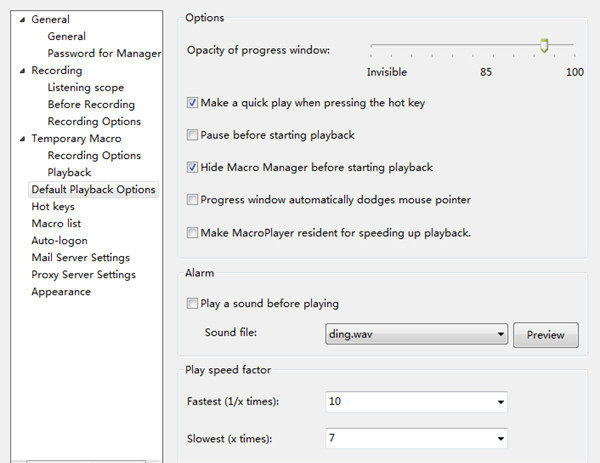Image resolution: width=600 pixels, height=463 pixels.
Task: Select Before Recording tree item
Action: (x=91, y=105)
